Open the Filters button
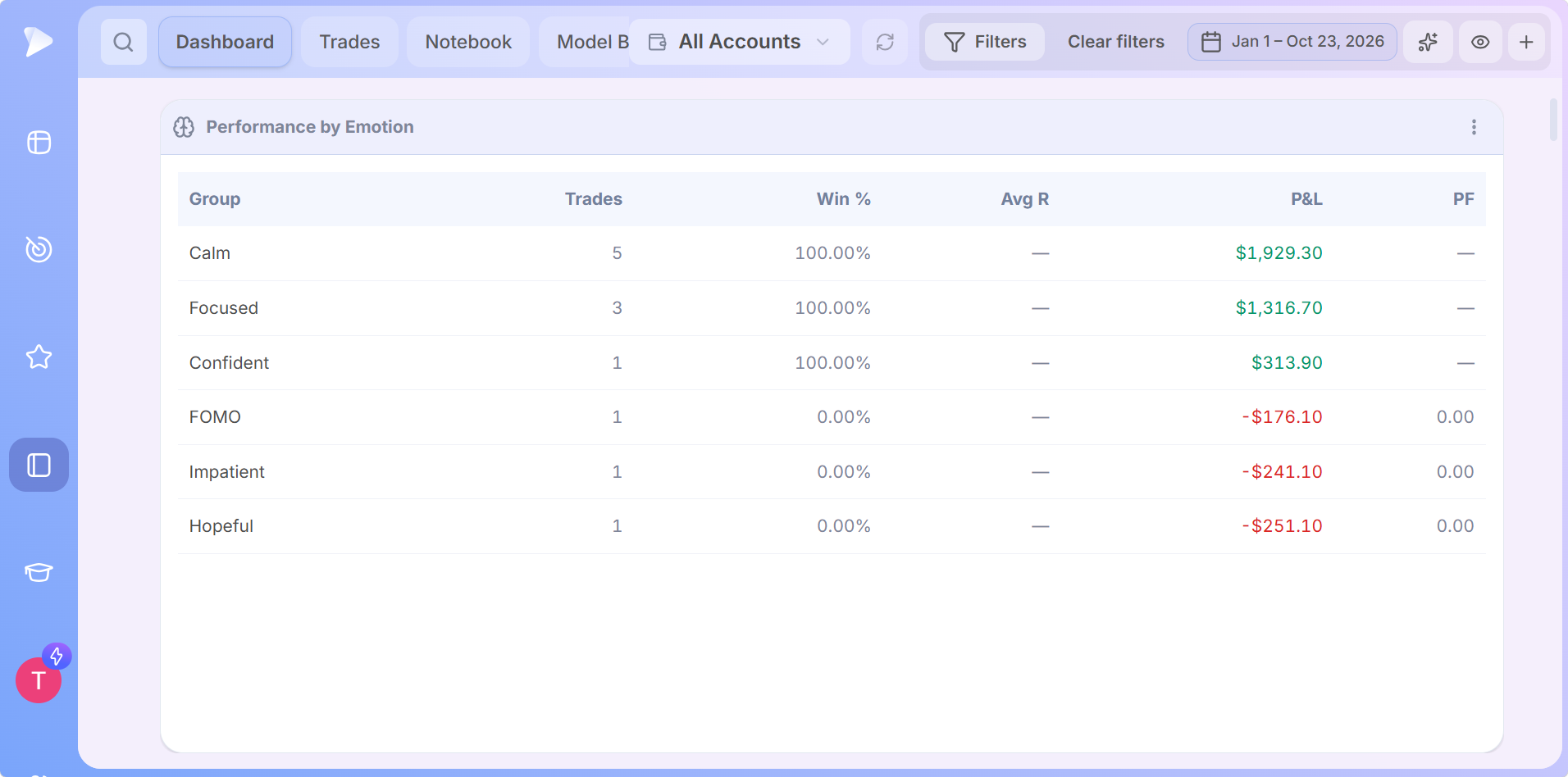1568x777 pixels. point(985,42)
